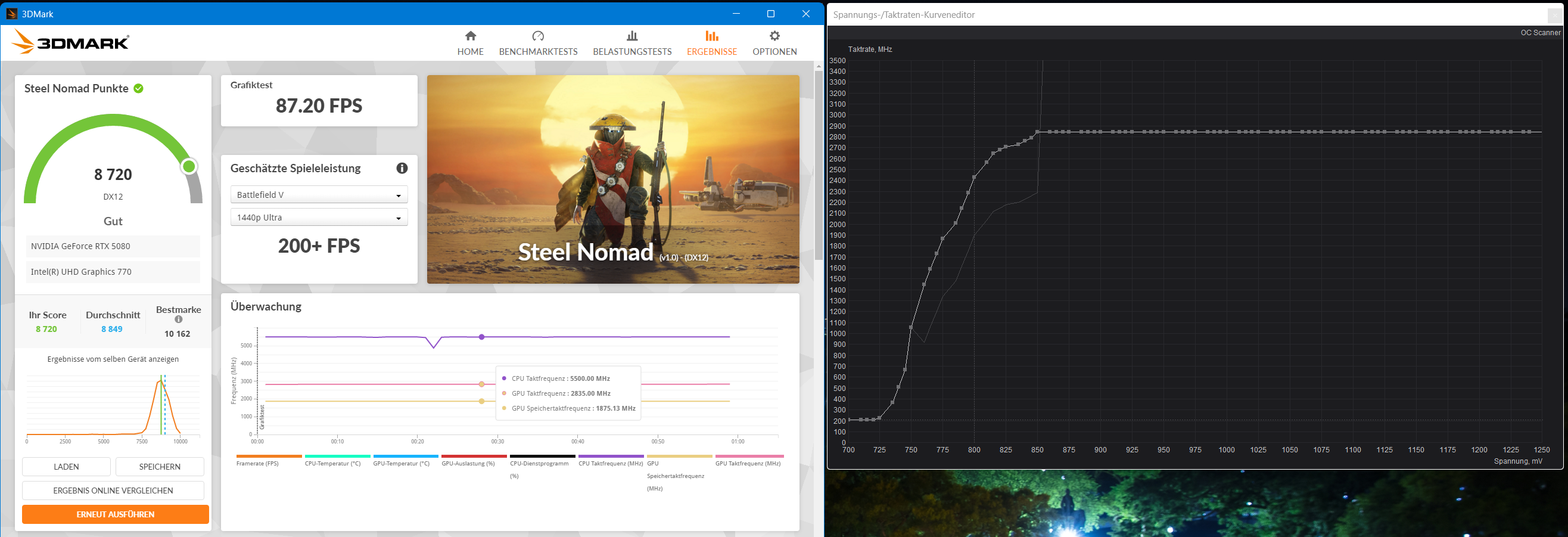Click the Grafiktest result 87.20 FPS

point(319,106)
